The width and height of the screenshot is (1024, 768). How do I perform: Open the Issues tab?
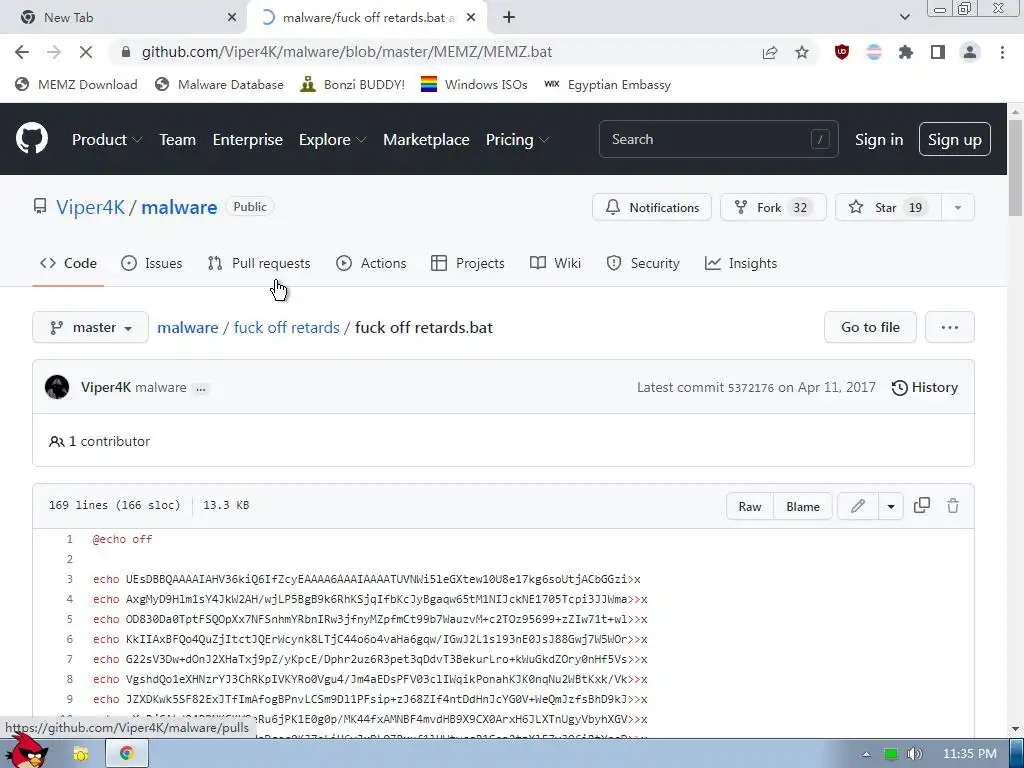[x=152, y=263]
